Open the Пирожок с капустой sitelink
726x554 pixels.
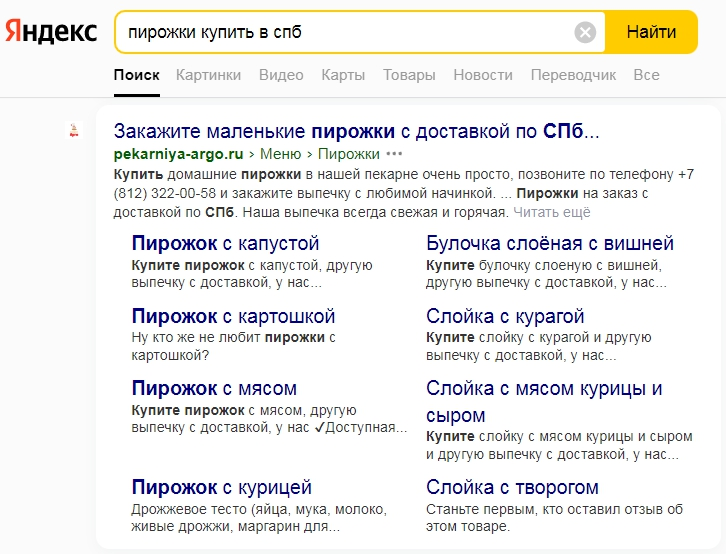225,243
